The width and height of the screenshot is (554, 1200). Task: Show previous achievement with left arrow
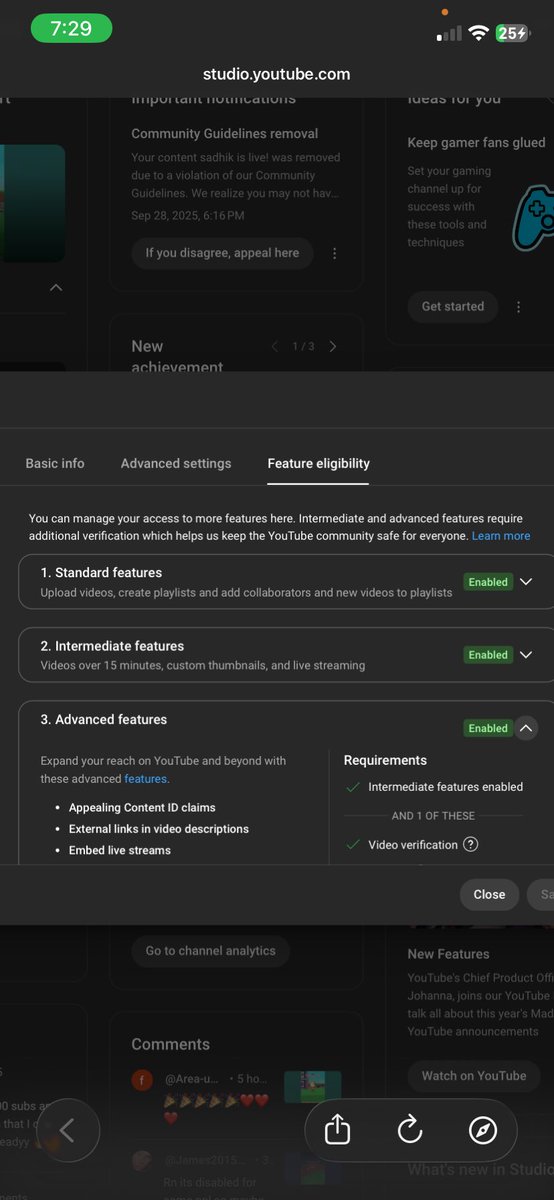[275, 346]
